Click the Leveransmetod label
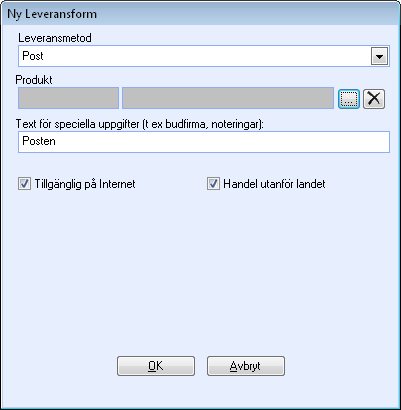Screen dimensions: 401x410 55,38
